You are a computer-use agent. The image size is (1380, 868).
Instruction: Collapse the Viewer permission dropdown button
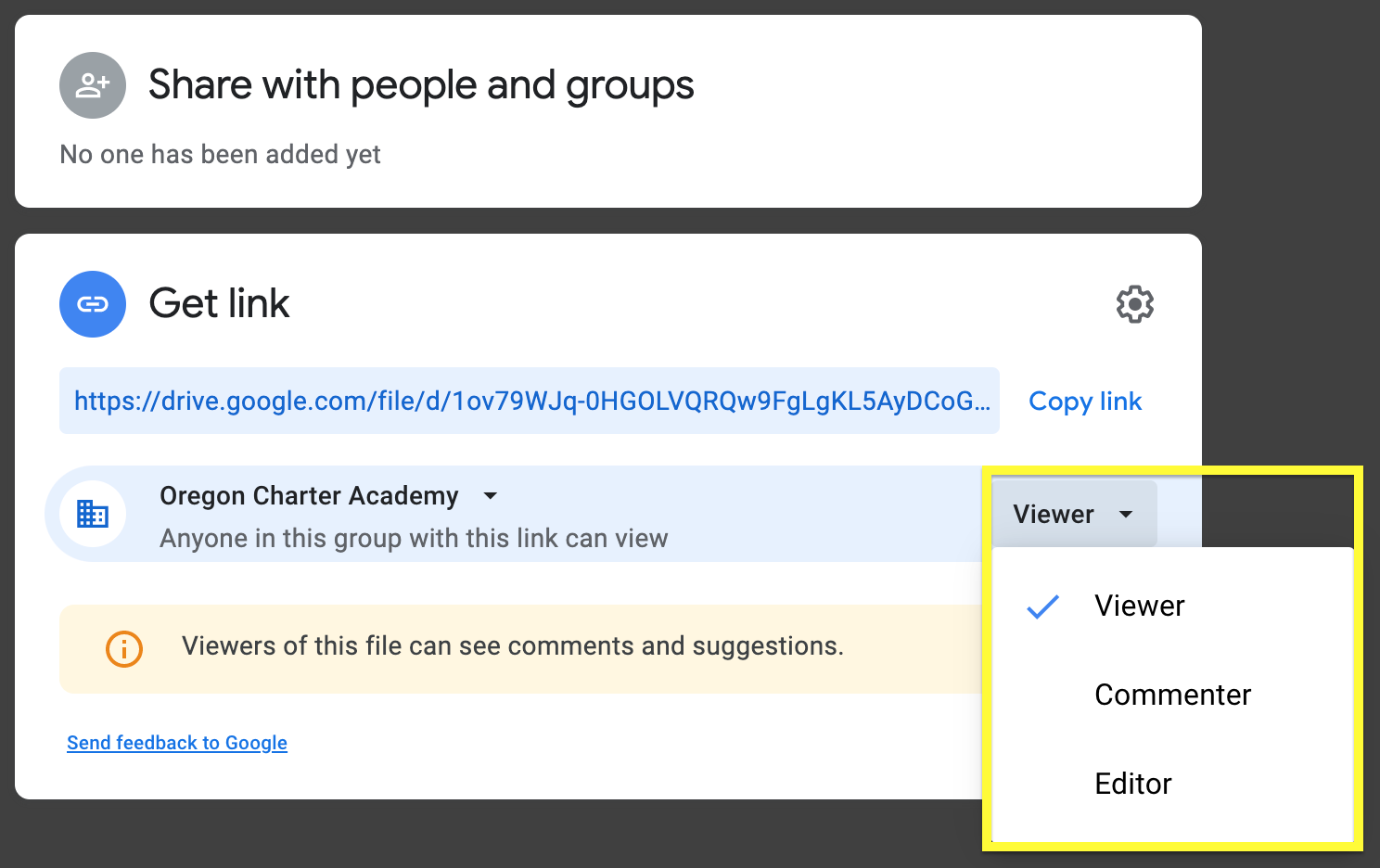pos(1074,514)
